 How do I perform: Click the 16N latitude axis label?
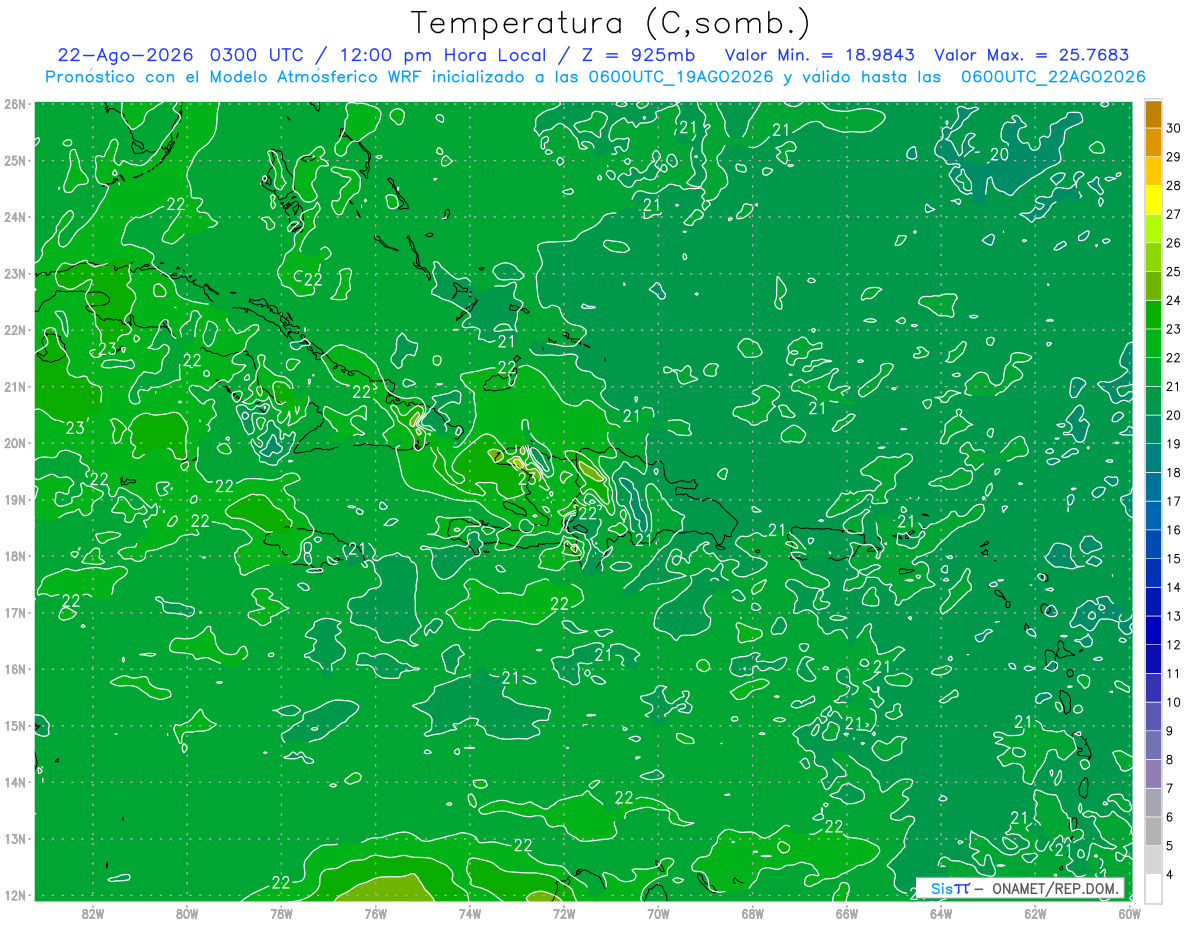point(15,669)
